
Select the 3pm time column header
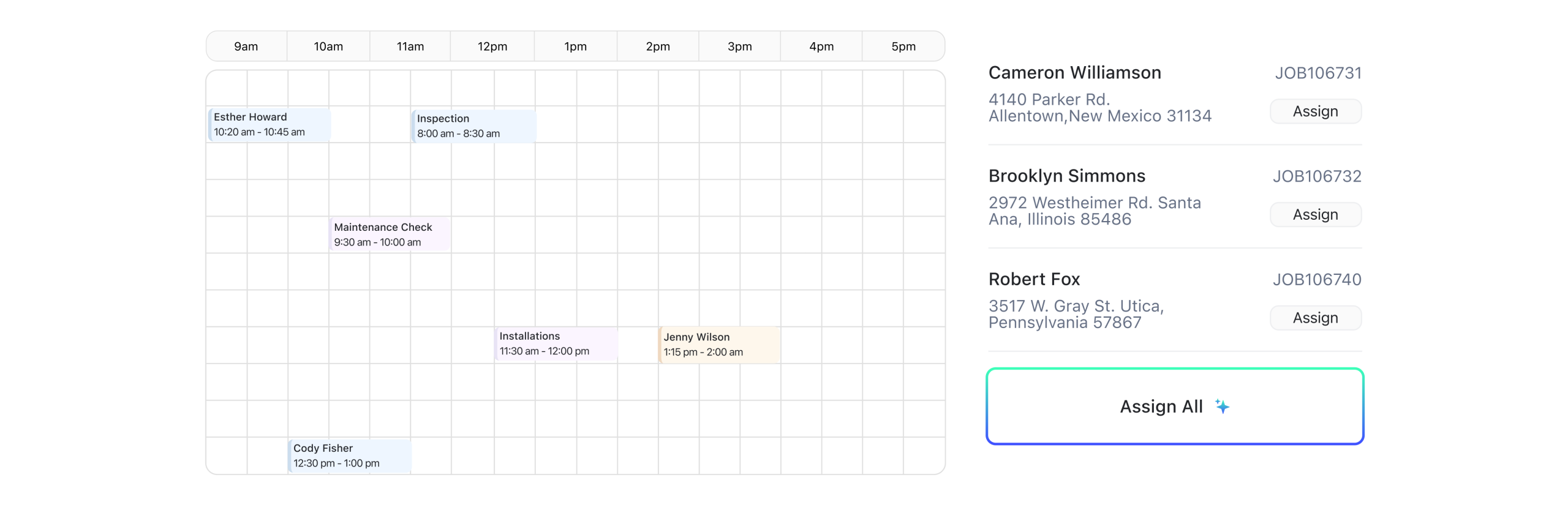coord(739,47)
